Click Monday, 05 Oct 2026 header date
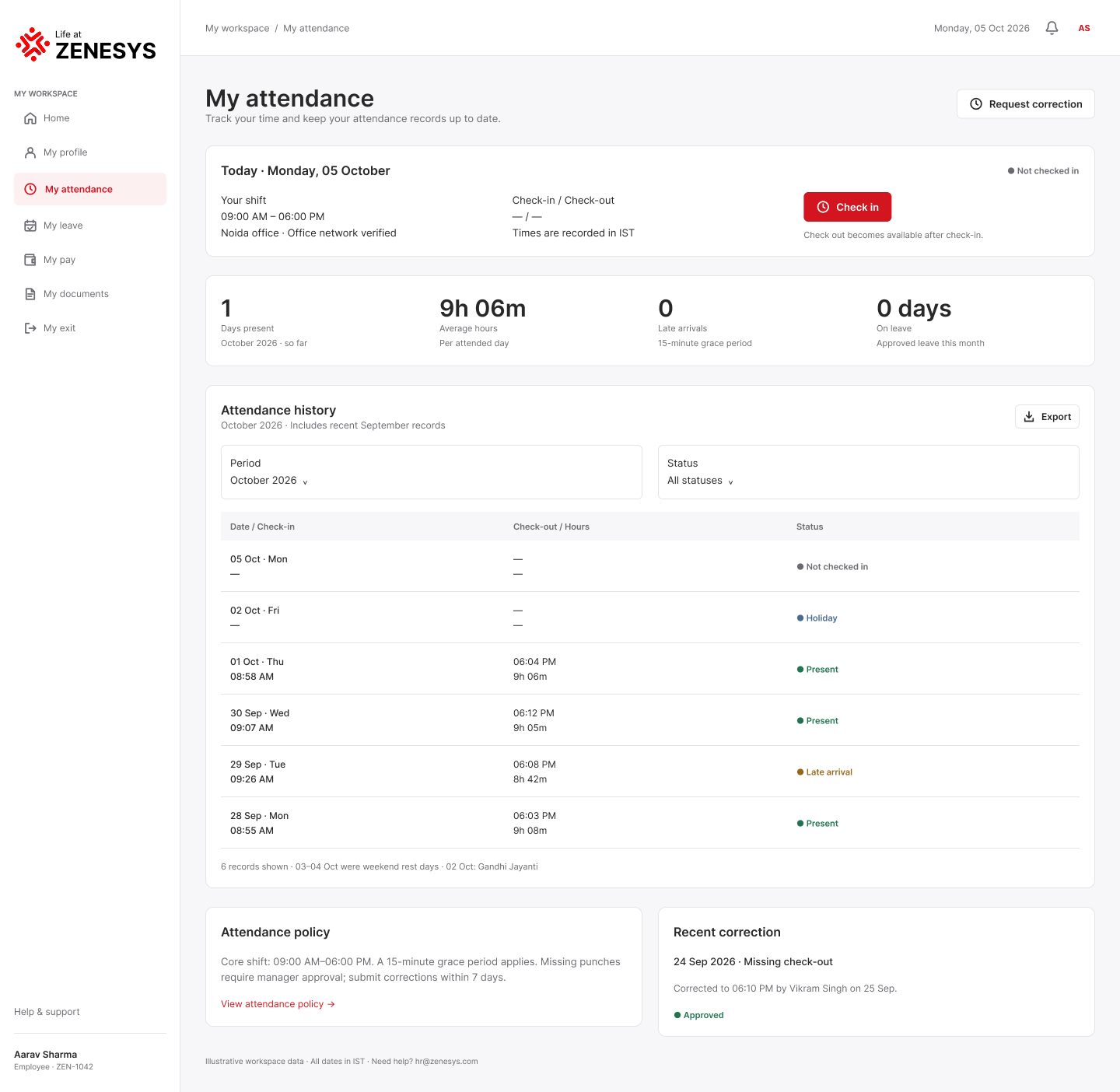 pos(982,28)
